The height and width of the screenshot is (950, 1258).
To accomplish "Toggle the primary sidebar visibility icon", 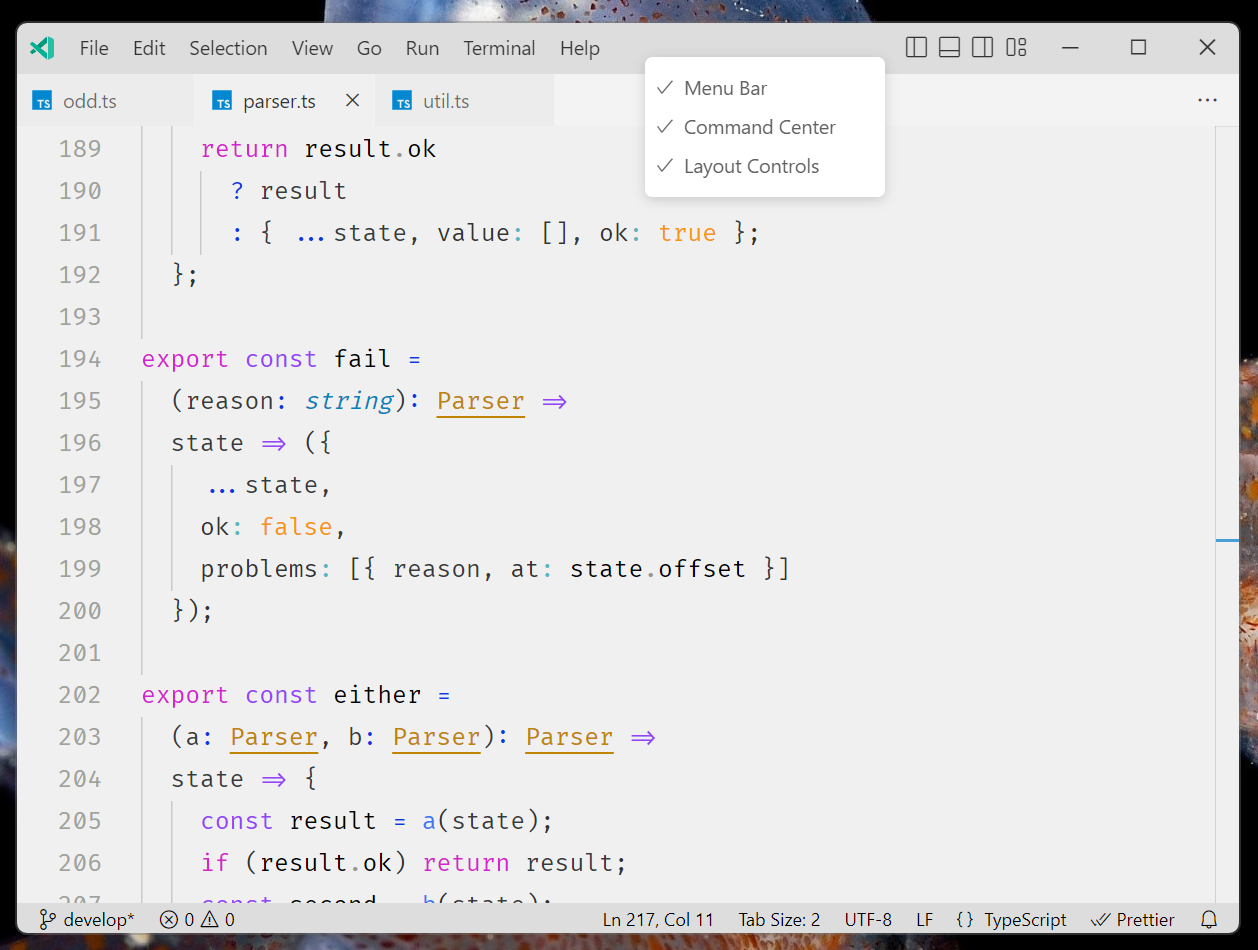I will click(x=915, y=46).
